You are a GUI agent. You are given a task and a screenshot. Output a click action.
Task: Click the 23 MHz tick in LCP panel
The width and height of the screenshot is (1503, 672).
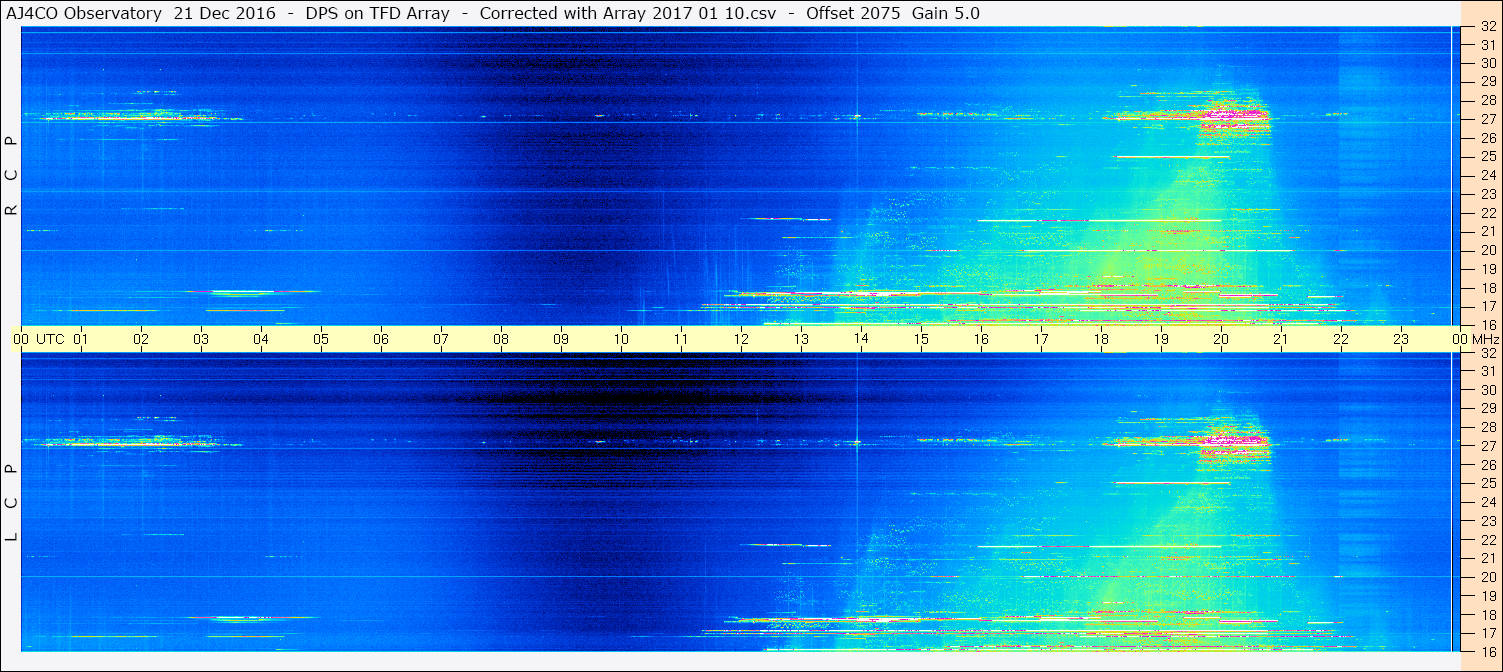coord(1487,521)
